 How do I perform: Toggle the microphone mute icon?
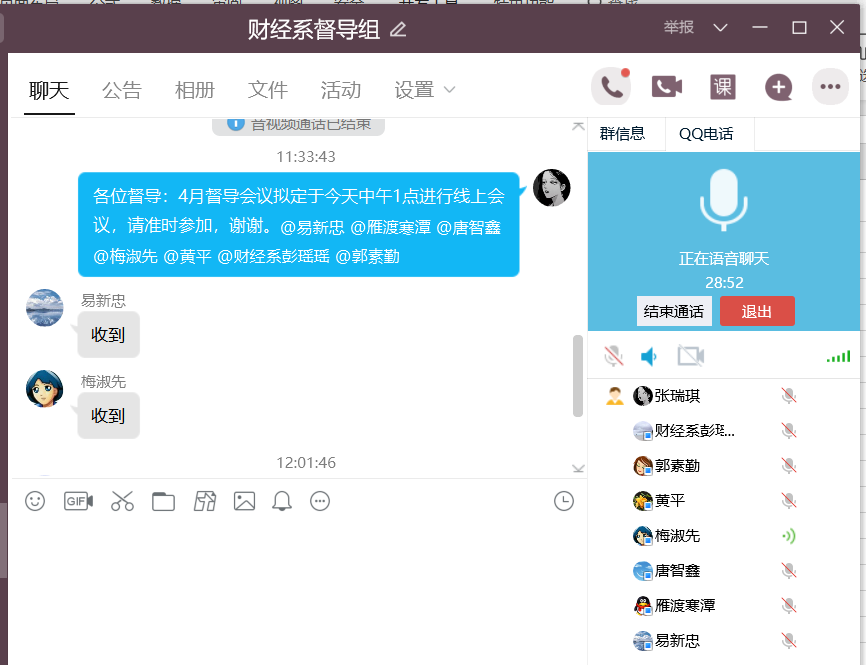click(x=613, y=356)
